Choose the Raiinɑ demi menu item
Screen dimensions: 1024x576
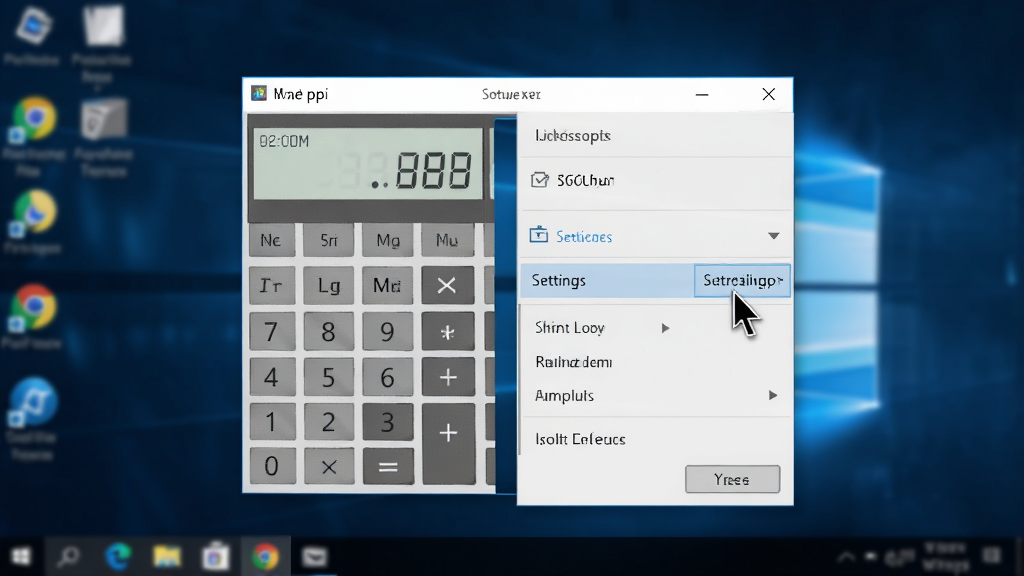[573, 362]
